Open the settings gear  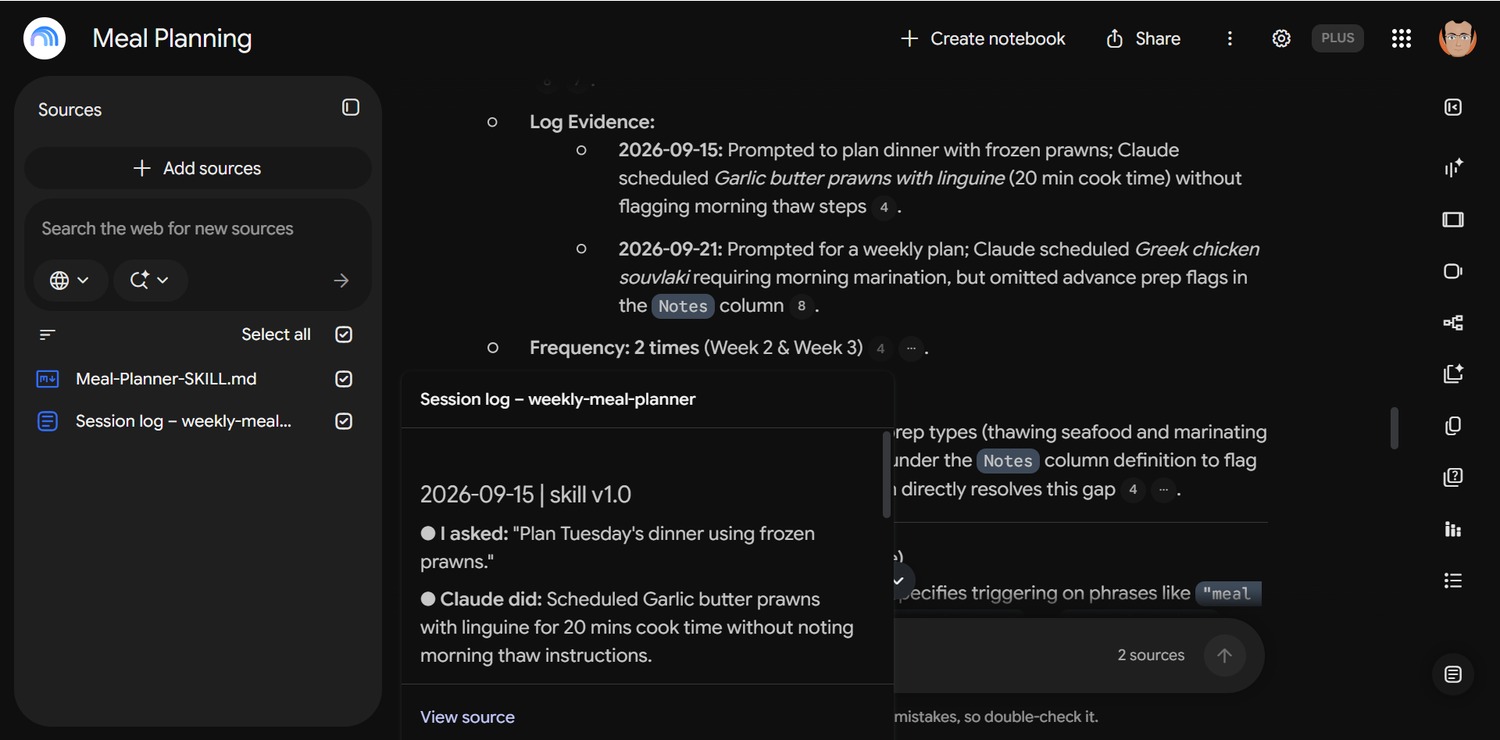[x=1281, y=39]
